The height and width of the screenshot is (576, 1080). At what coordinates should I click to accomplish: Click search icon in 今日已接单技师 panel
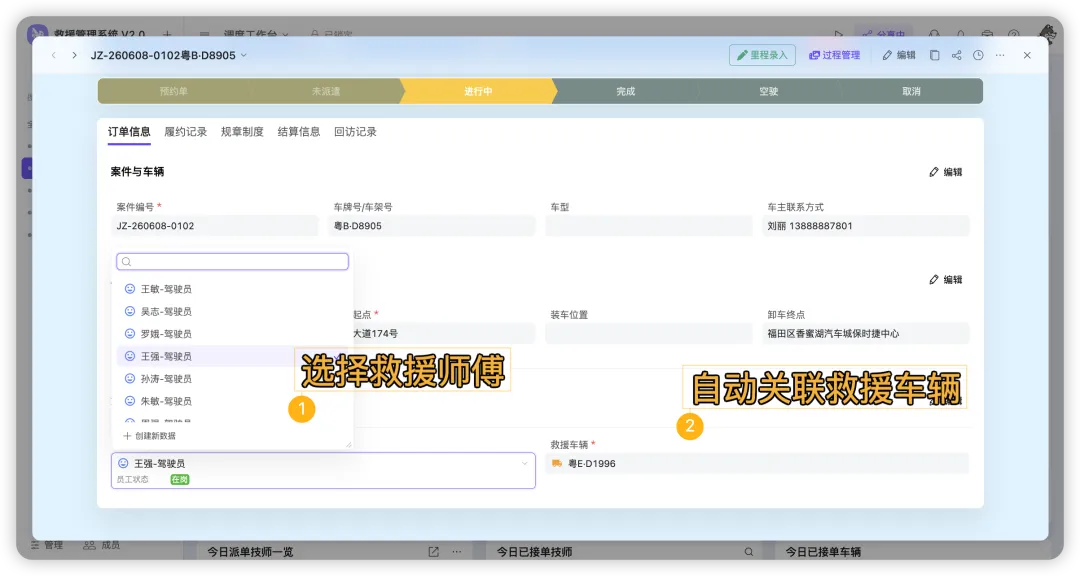click(x=749, y=552)
